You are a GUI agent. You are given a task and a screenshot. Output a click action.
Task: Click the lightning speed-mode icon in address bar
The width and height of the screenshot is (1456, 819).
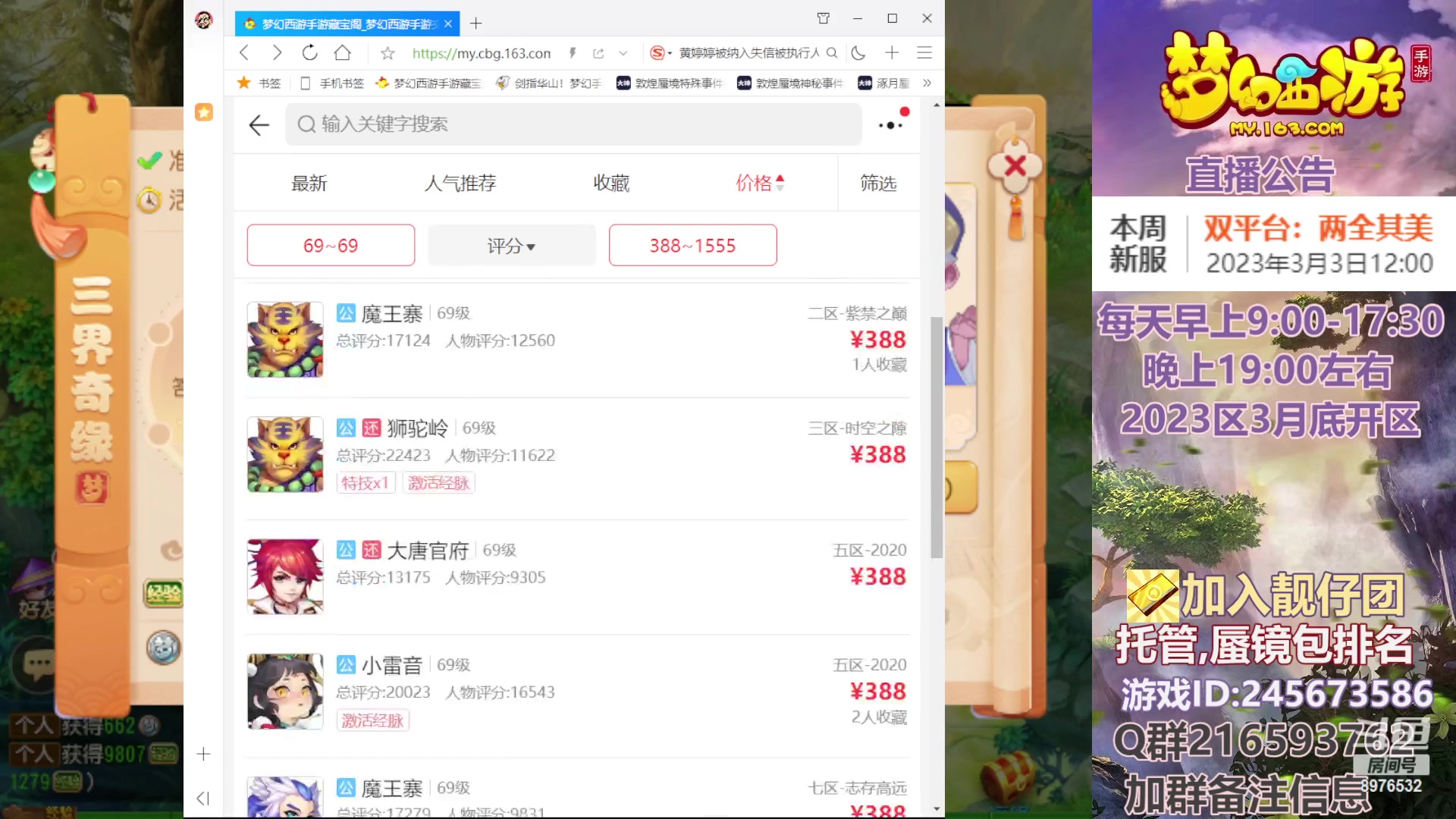click(x=573, y=53)
